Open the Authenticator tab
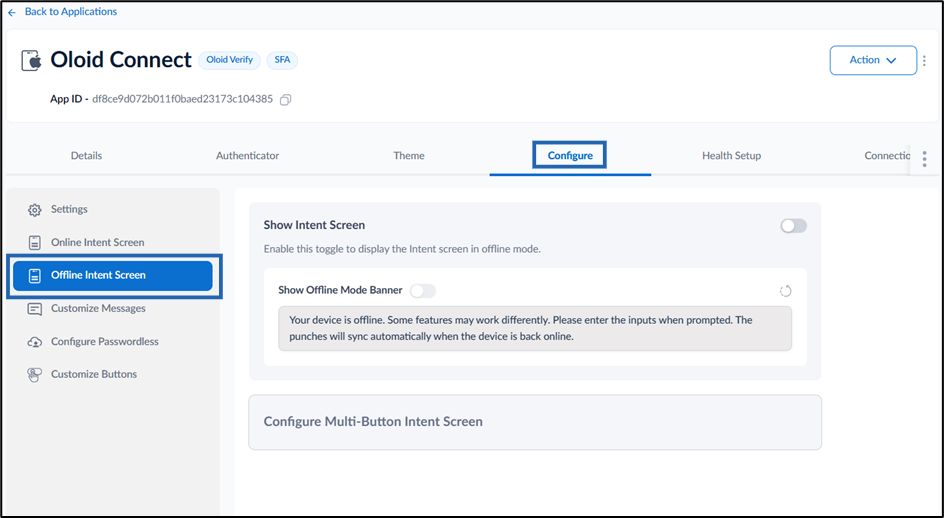 point(247,155)
